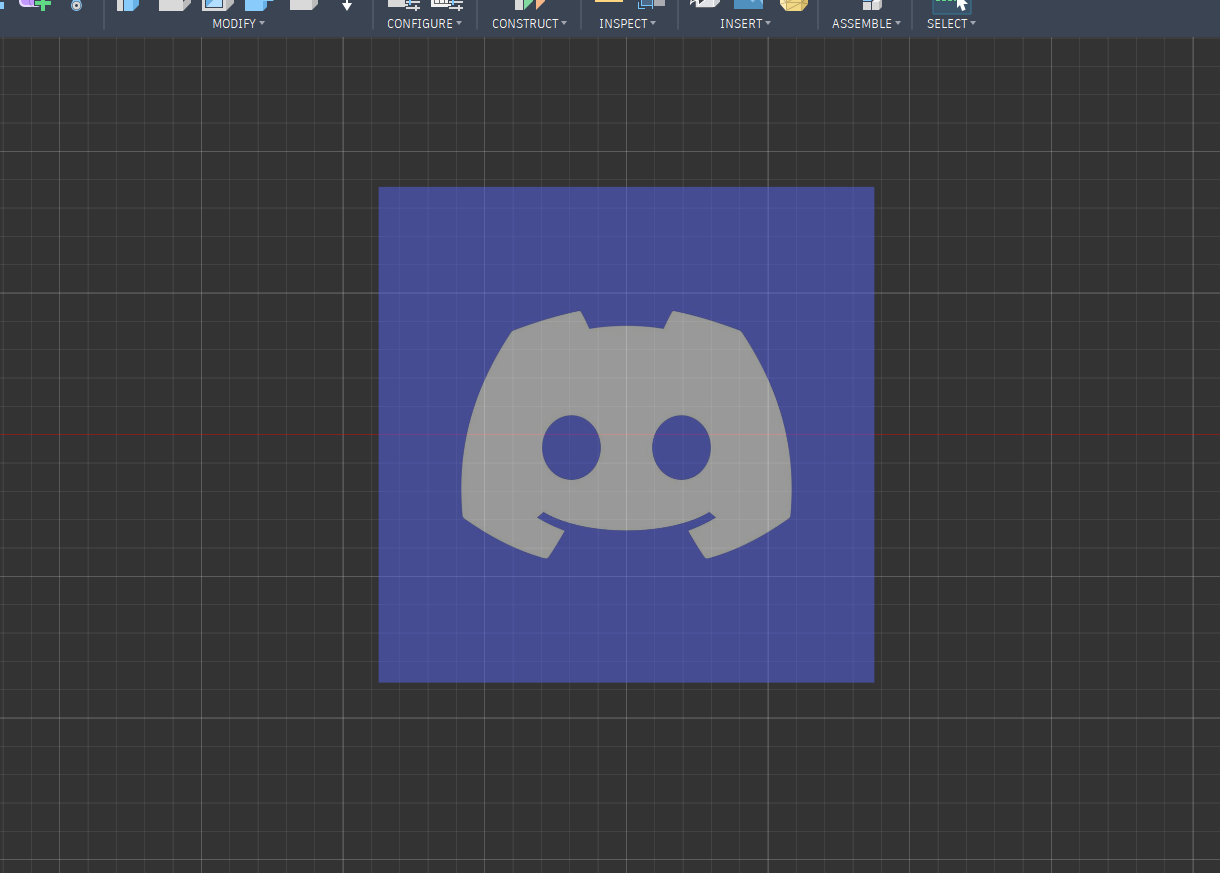Image resolution: width=1220 pixels, height=873 pixels.
Task: Select the Shell tool icon in Modify
Action: click(218, 5)
